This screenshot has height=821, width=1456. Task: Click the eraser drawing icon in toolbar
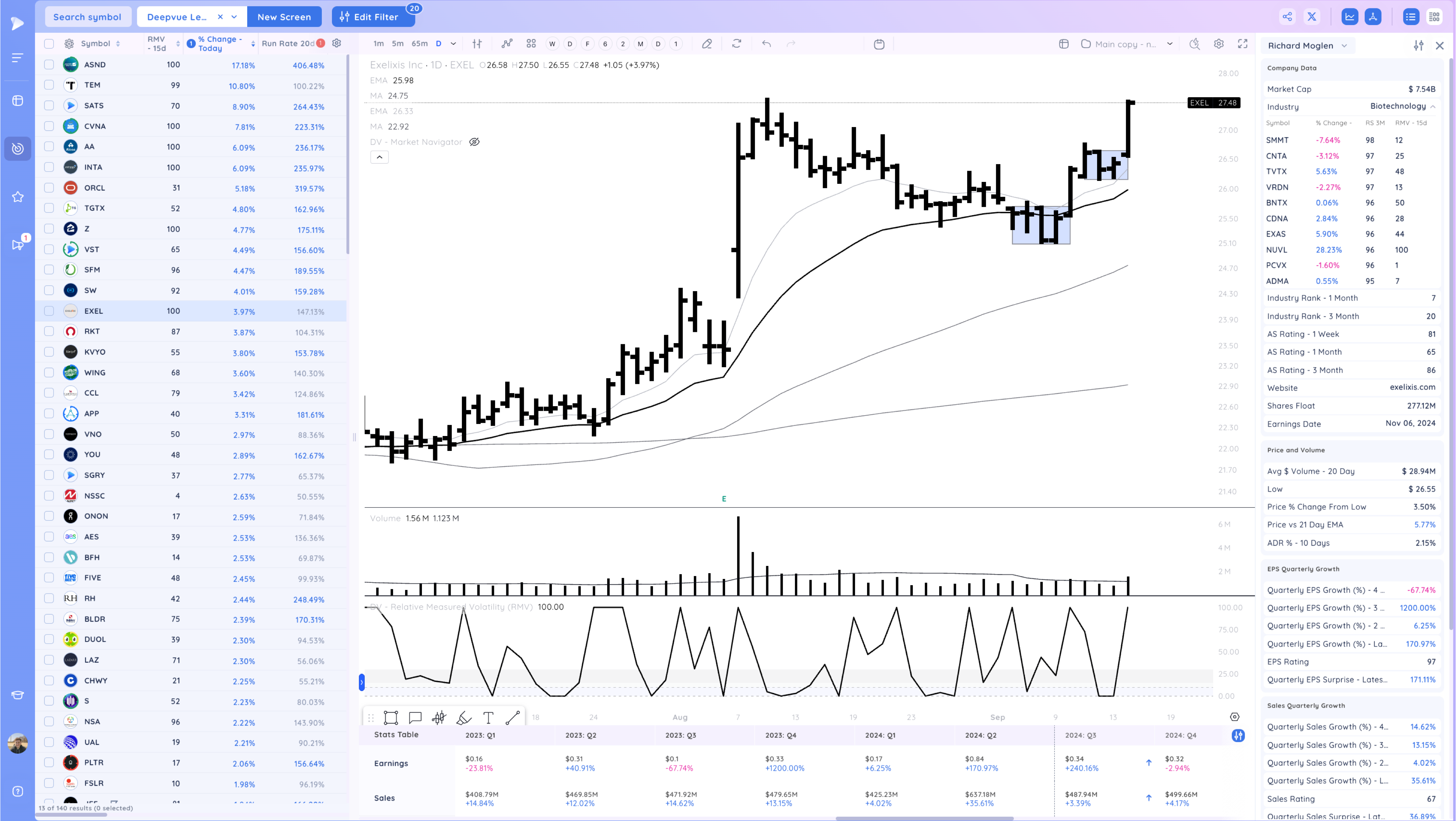[707, 44]
